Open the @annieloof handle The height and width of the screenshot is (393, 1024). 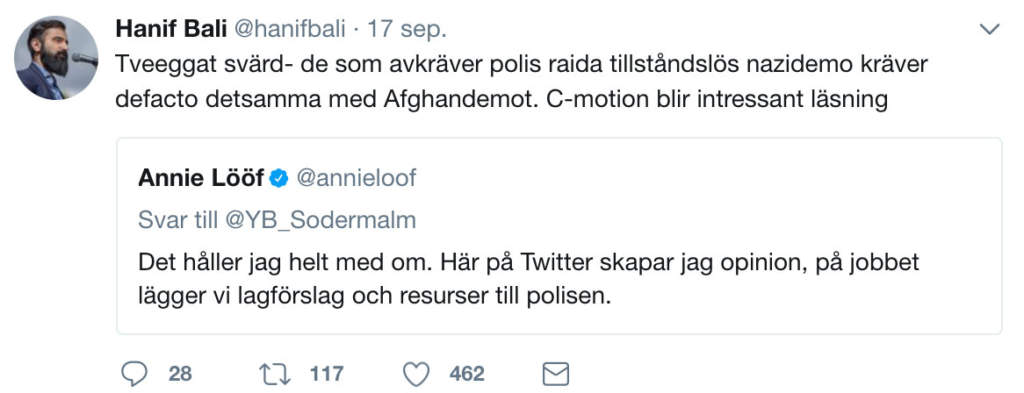[x=356, y=178]
